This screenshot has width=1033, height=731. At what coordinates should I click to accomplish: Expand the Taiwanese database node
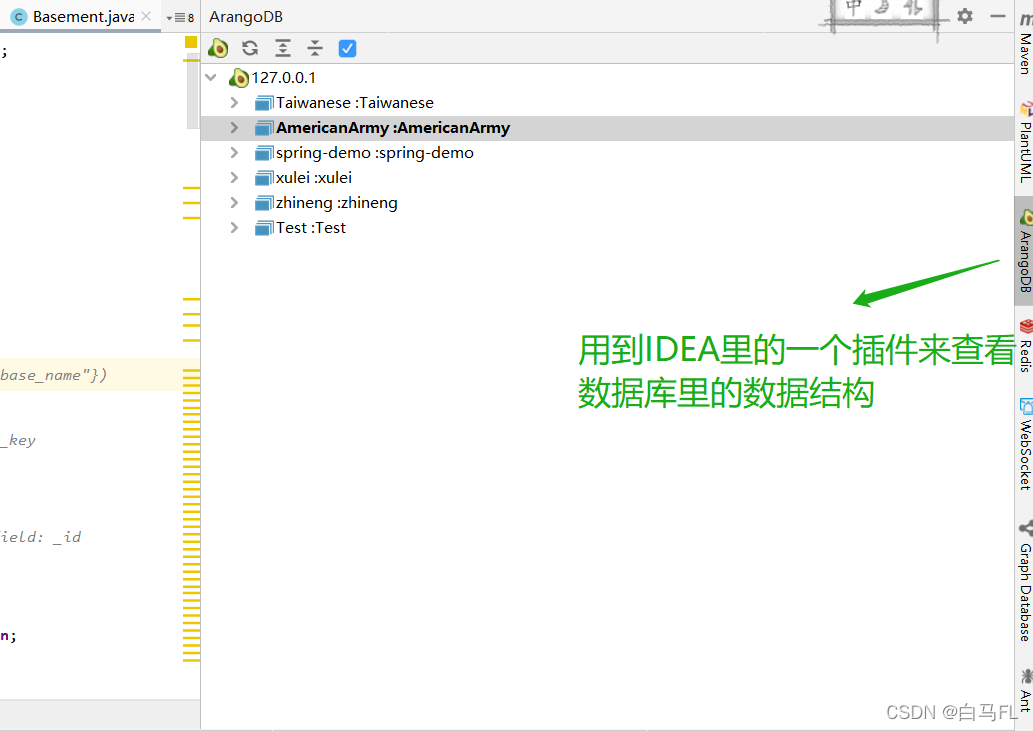[x=234, y=103]
